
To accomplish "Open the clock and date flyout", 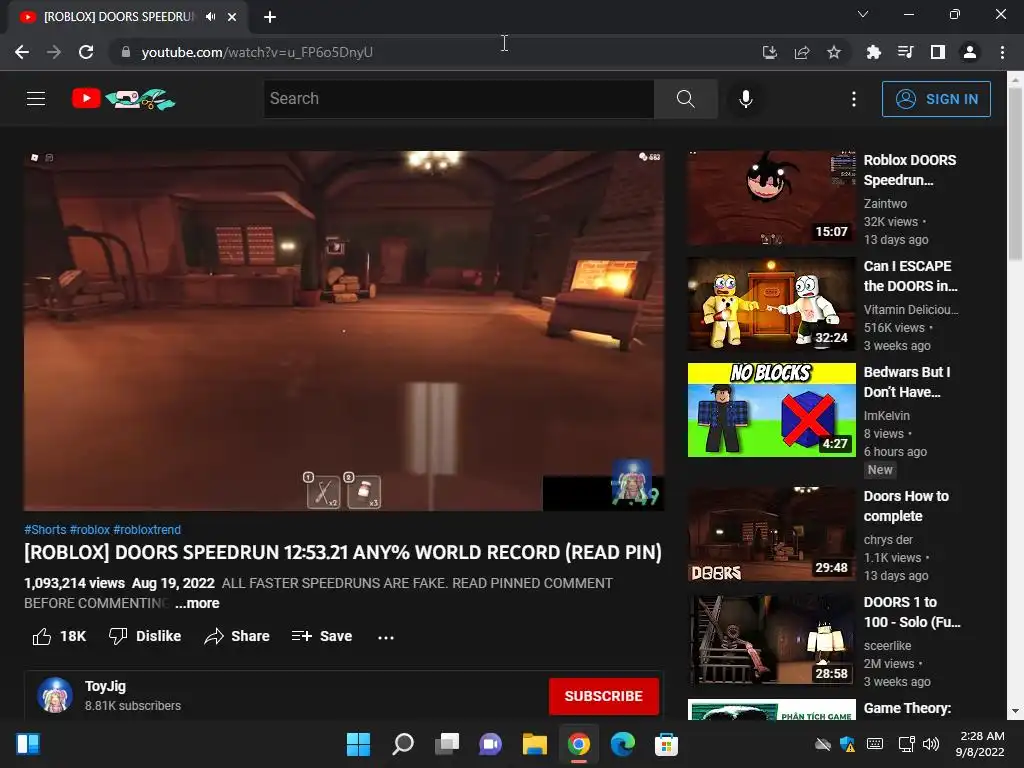I will click(980, 744).
